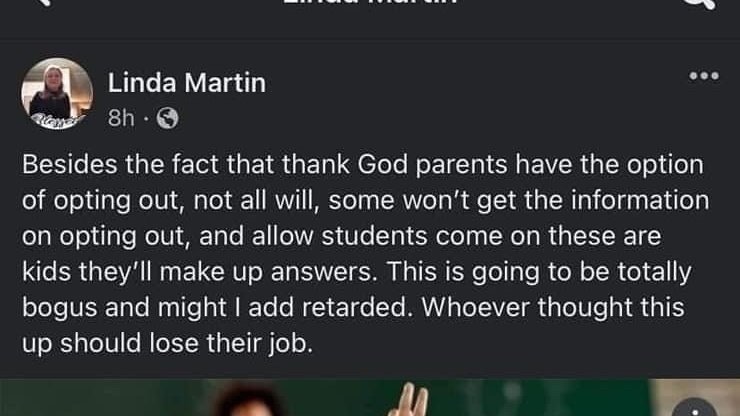
Task: Open Linda Martin's profile from author name
Action: 186,83
